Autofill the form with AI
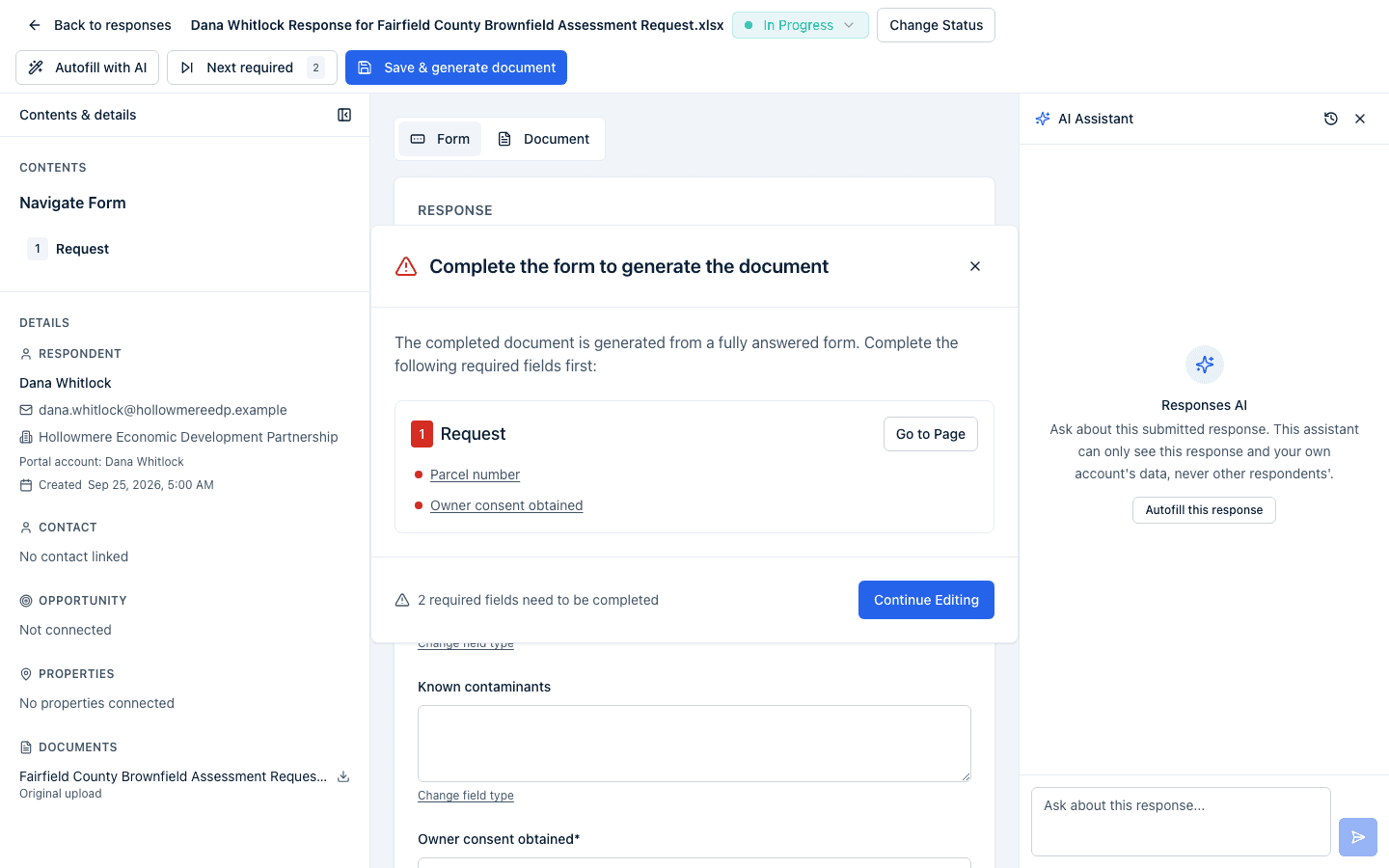 [88, 68]
